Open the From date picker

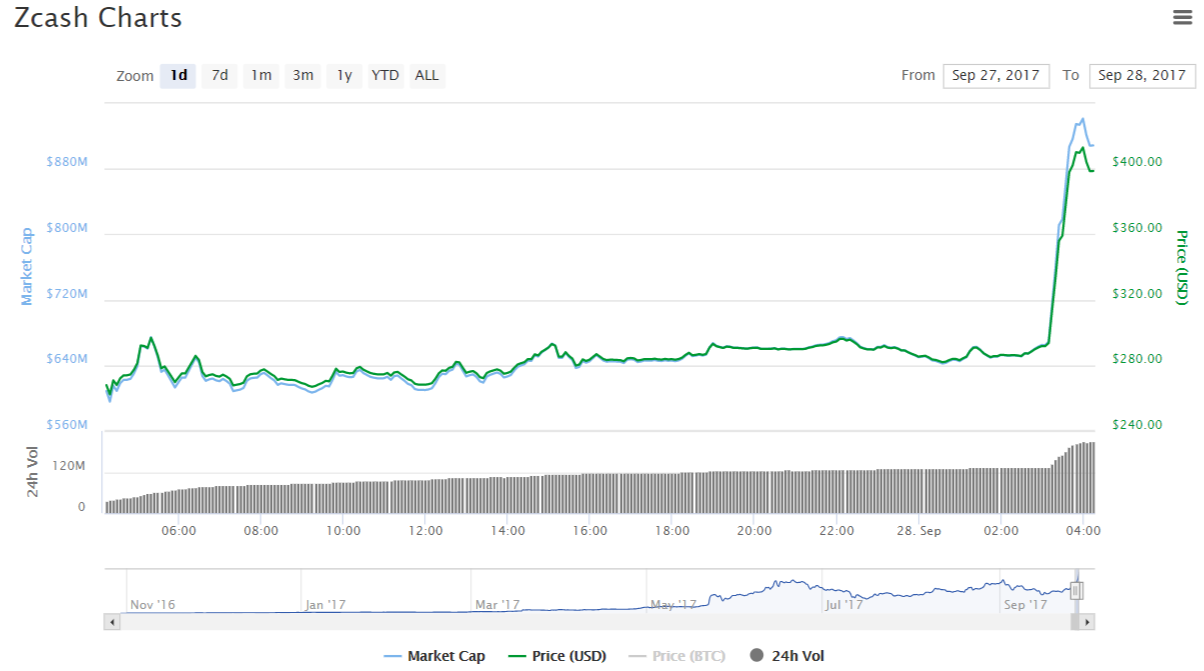tap(996, 75)
